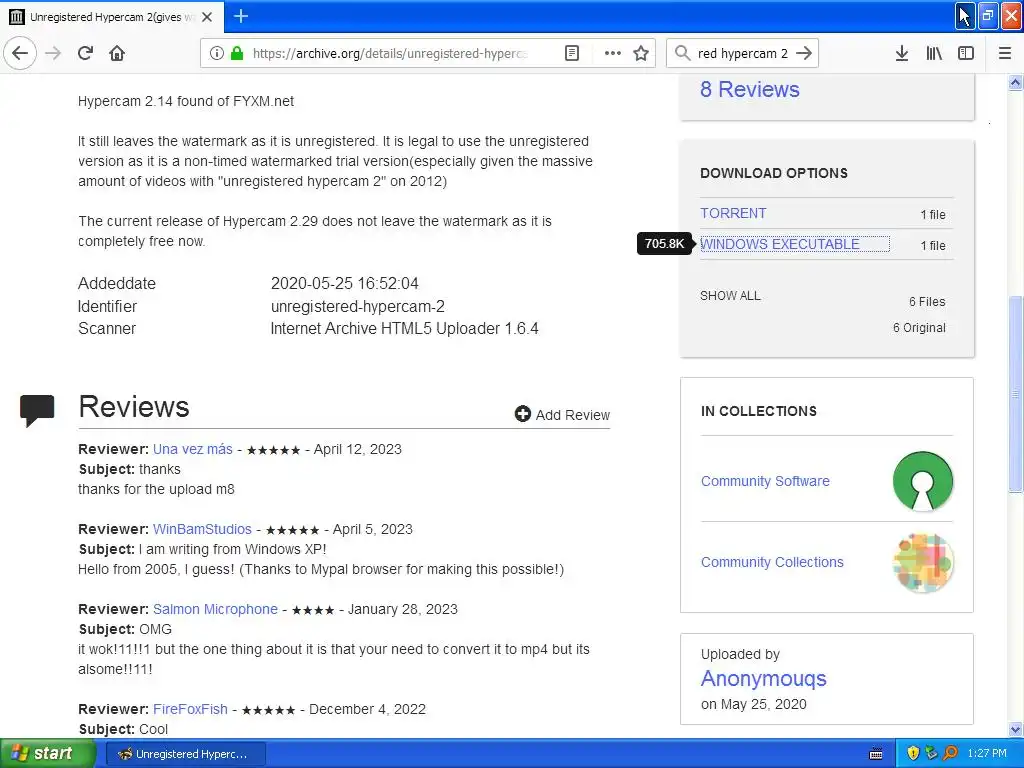Image resolution: width=1024 pixels, height=768 pixels.
Task: Download the WINDOWS EXECUTABLE file
Action: [780, 244]
